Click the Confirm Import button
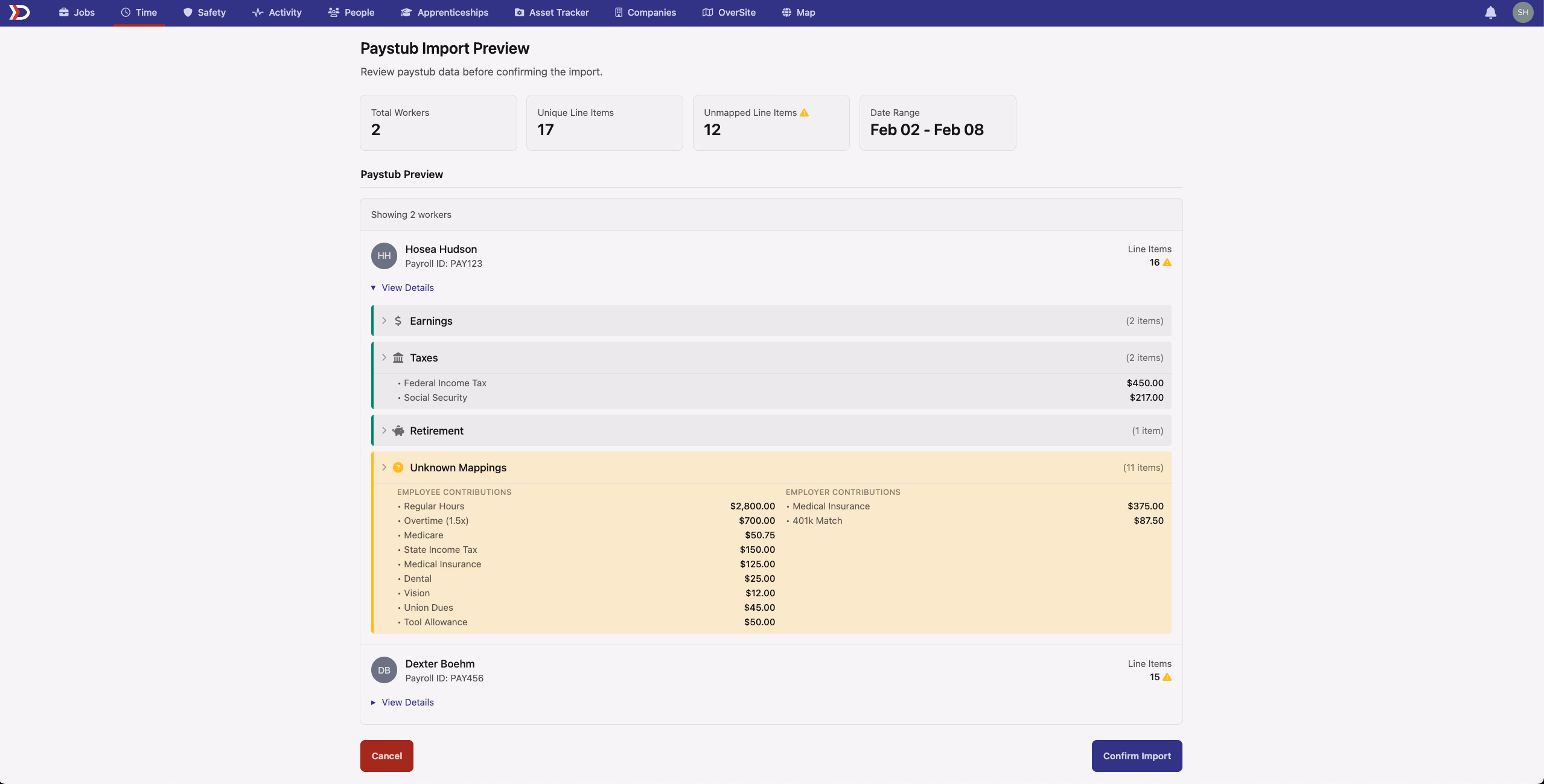The height and width of the screenshot is (784, 1544). pyautogui.click(x=1137, y=756)
